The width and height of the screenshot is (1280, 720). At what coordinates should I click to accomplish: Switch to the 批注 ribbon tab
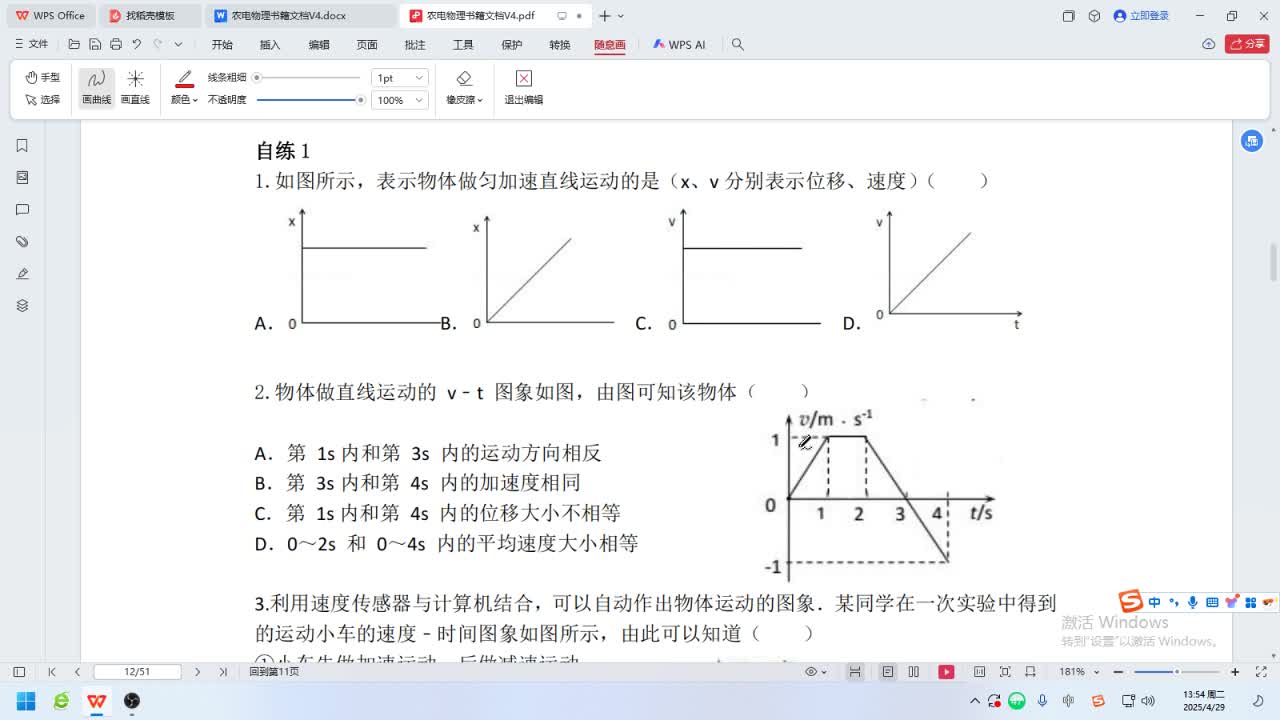tap(415, 45)
